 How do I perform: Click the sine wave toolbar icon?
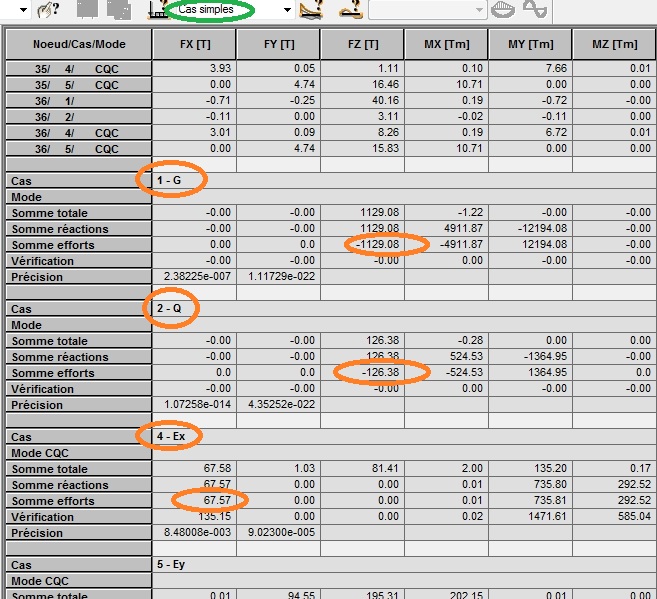[x=535, y=9]
